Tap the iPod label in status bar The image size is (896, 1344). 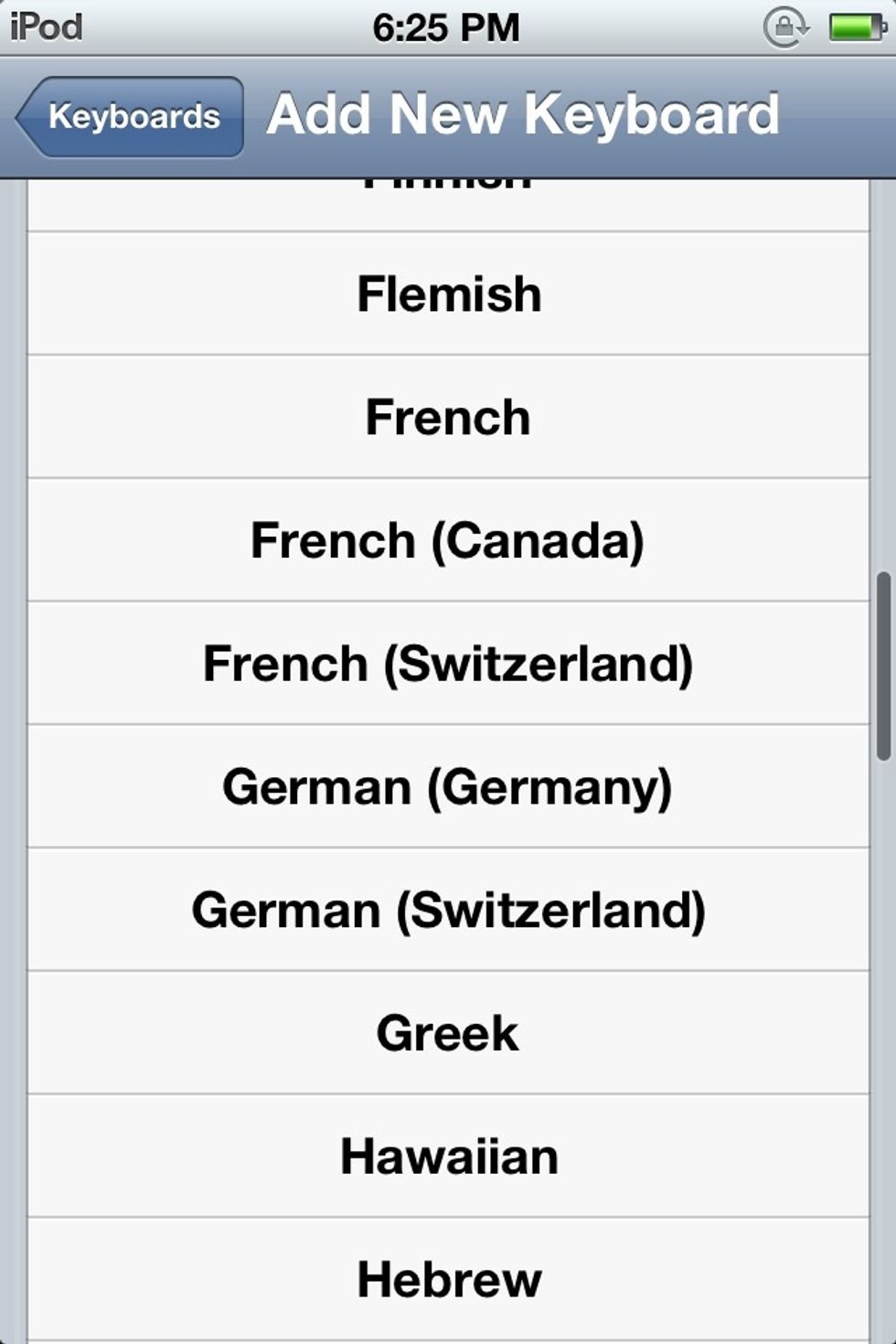[x=47, y=27]
